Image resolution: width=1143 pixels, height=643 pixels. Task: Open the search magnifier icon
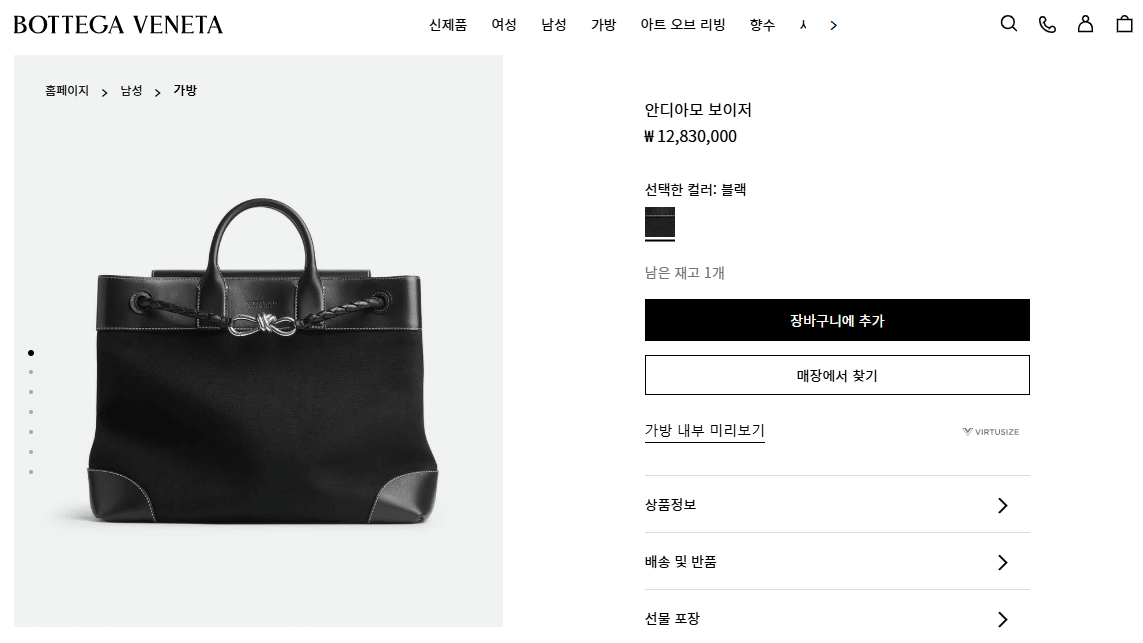tap(1008, 24)
